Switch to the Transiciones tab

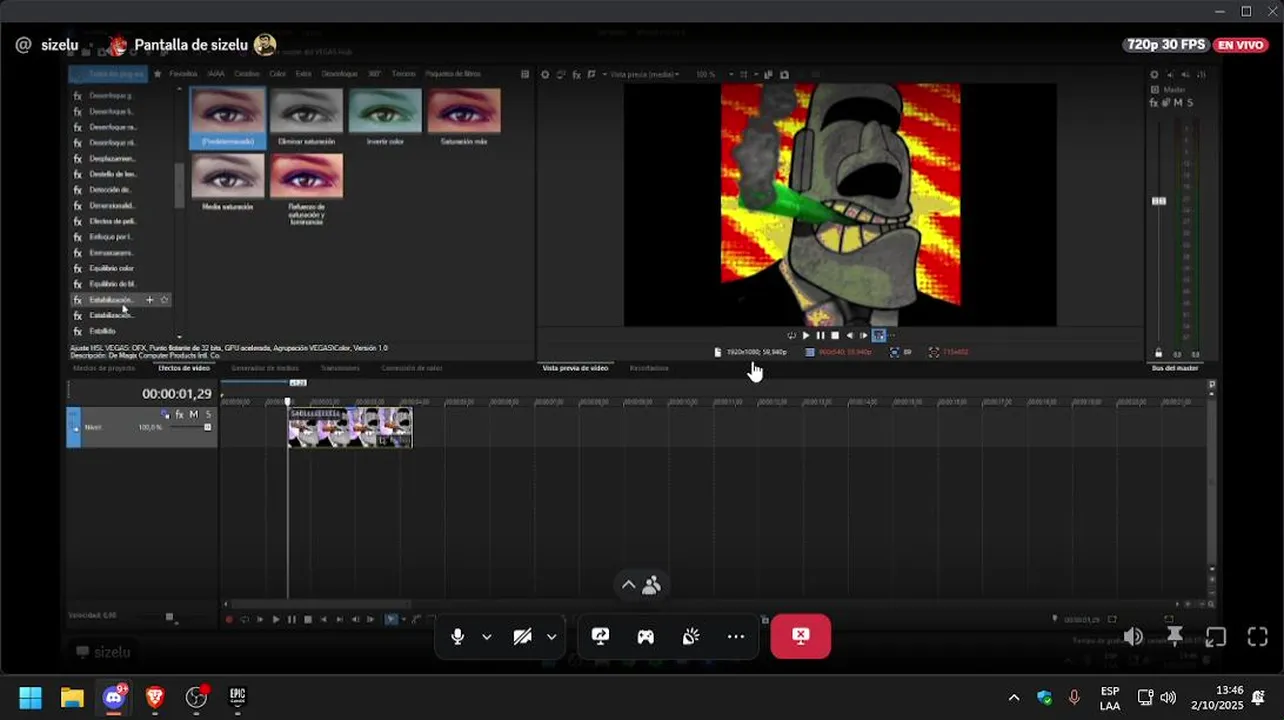[x=340, y=368]
